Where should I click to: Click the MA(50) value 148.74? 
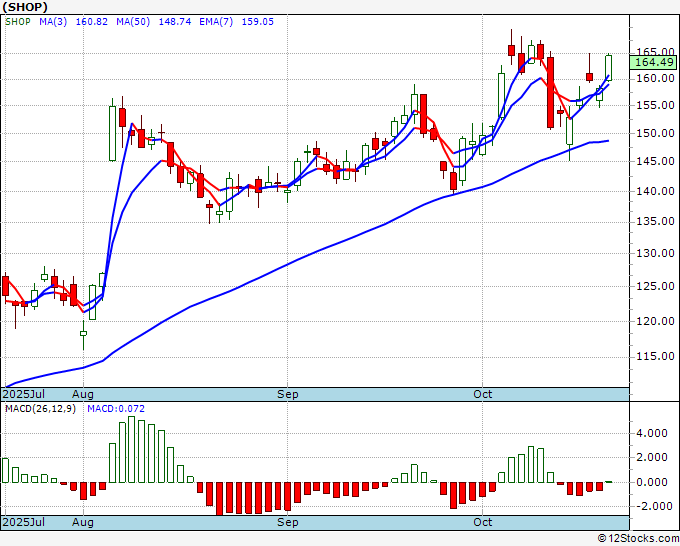[x=174, y=22]
